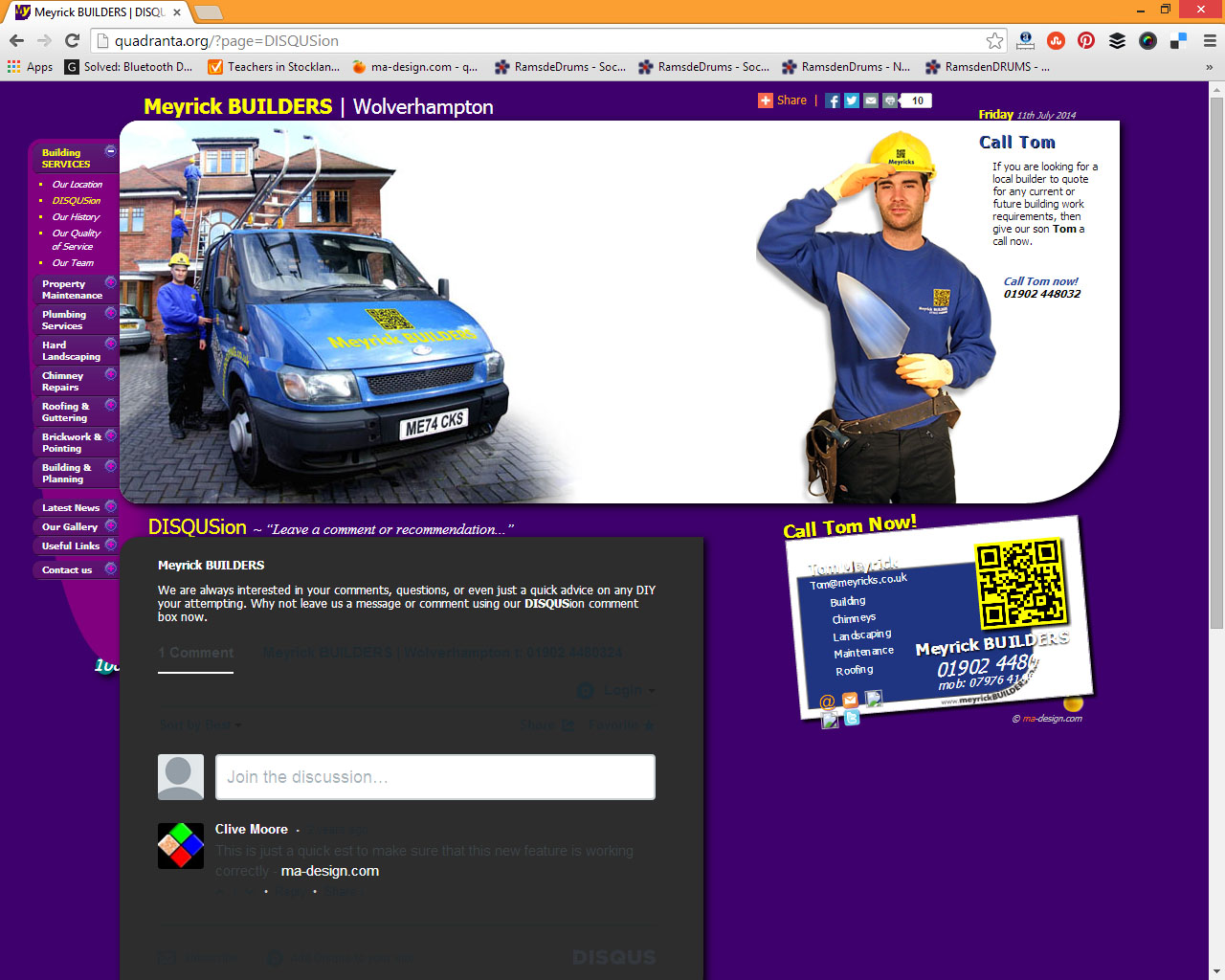Share page via email envelope icon
Screen dimensions: 1225x980
(871, 100)
